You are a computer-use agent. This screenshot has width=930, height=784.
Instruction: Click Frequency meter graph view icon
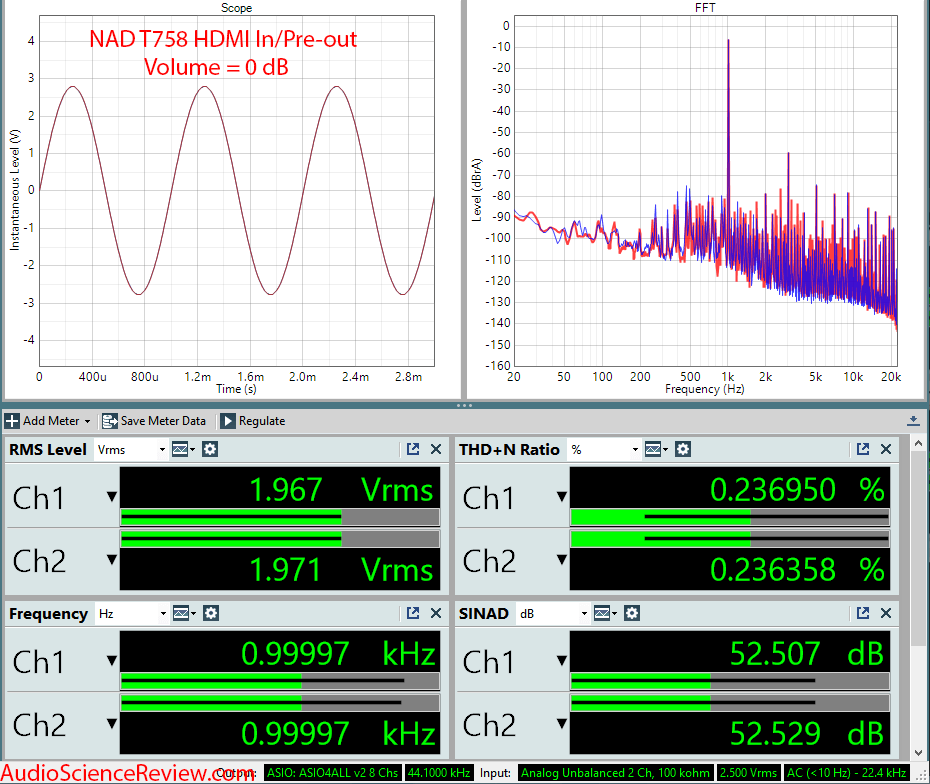(184, 613)
